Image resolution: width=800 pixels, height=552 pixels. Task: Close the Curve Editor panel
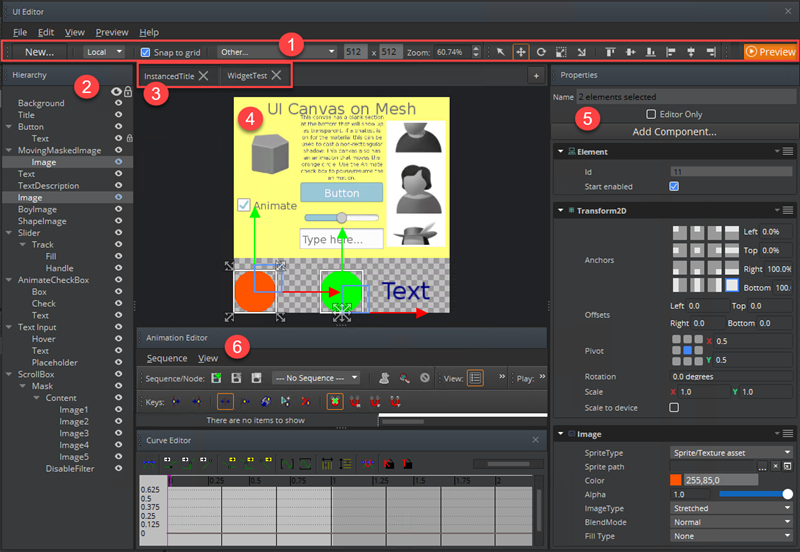pyautogui.click(x=535, y=440)
